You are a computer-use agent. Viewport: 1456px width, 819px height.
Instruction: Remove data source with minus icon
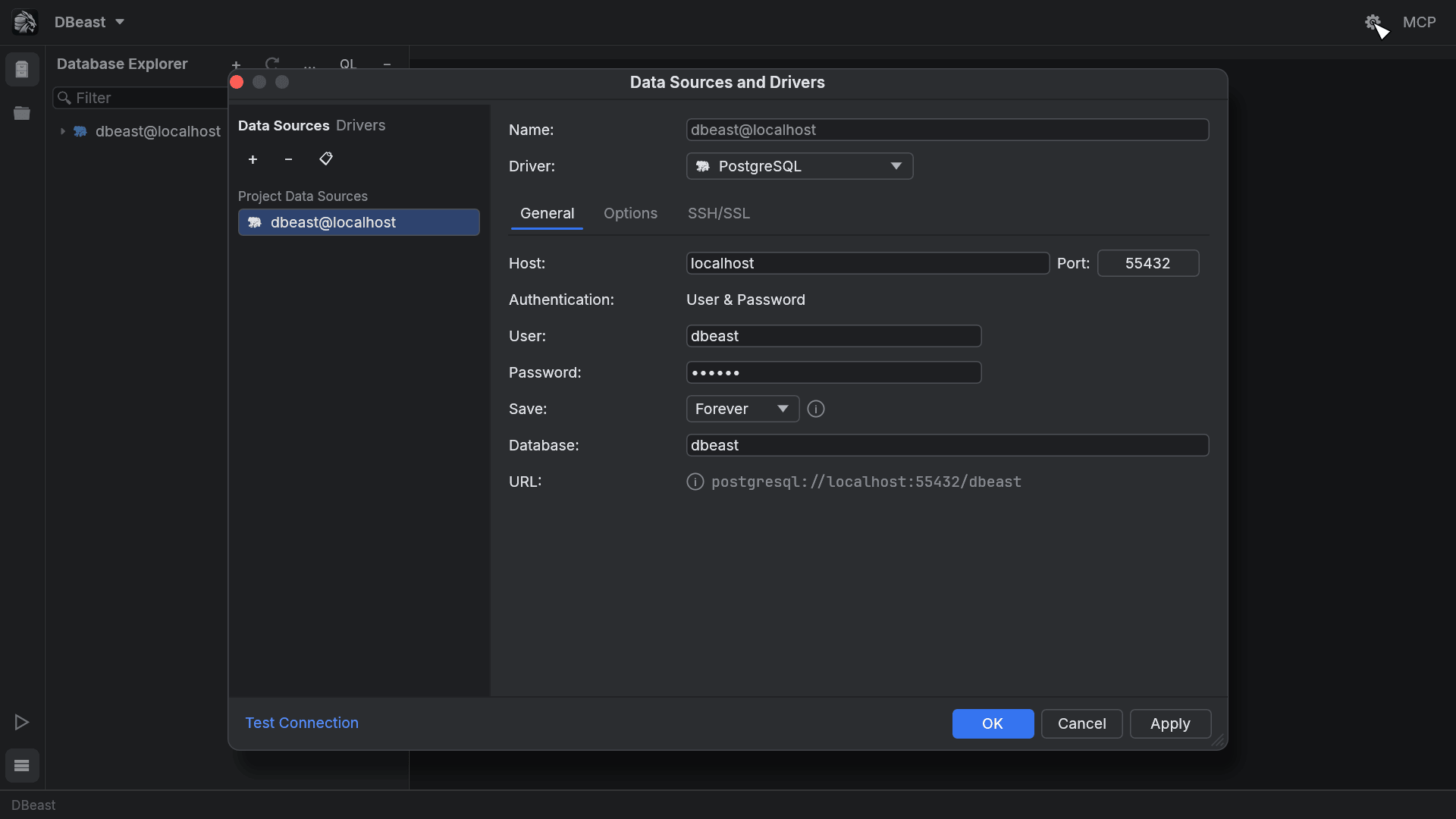coord(288,159)
